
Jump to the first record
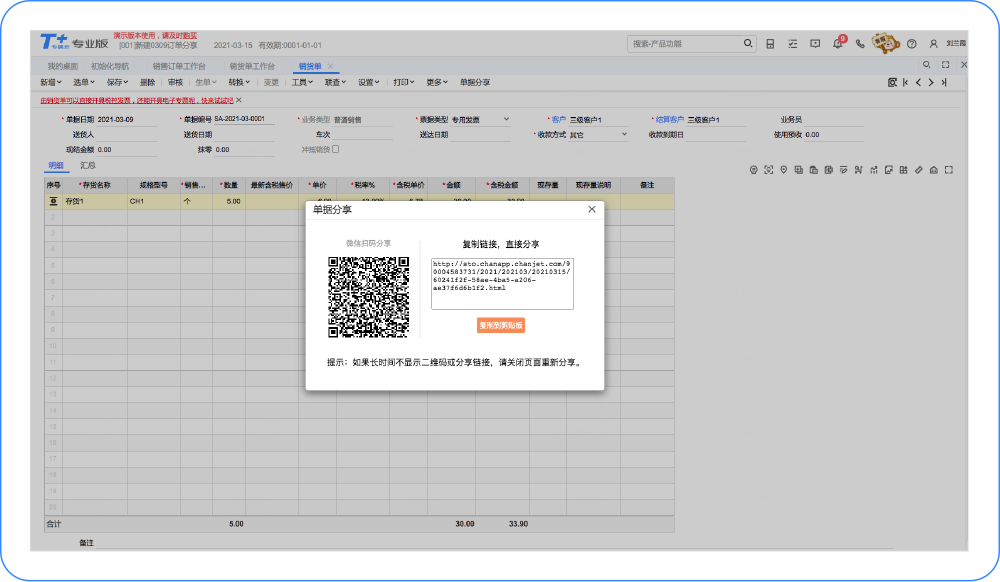(906, 83)
